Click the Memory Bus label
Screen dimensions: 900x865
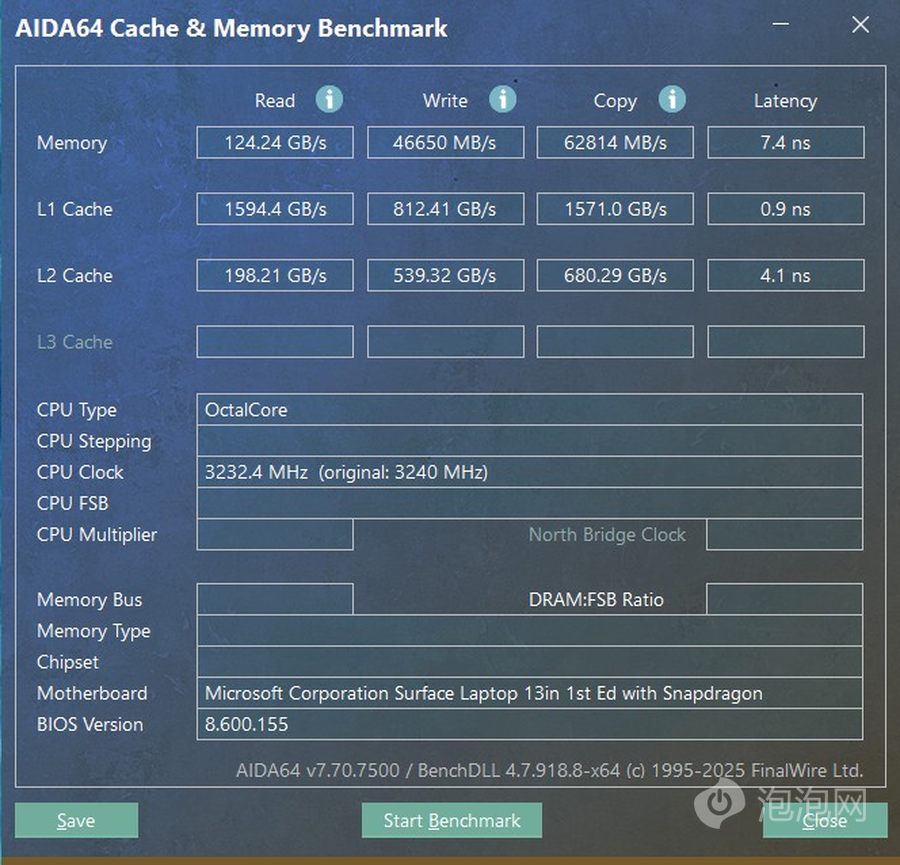click(x=90, y=599)
